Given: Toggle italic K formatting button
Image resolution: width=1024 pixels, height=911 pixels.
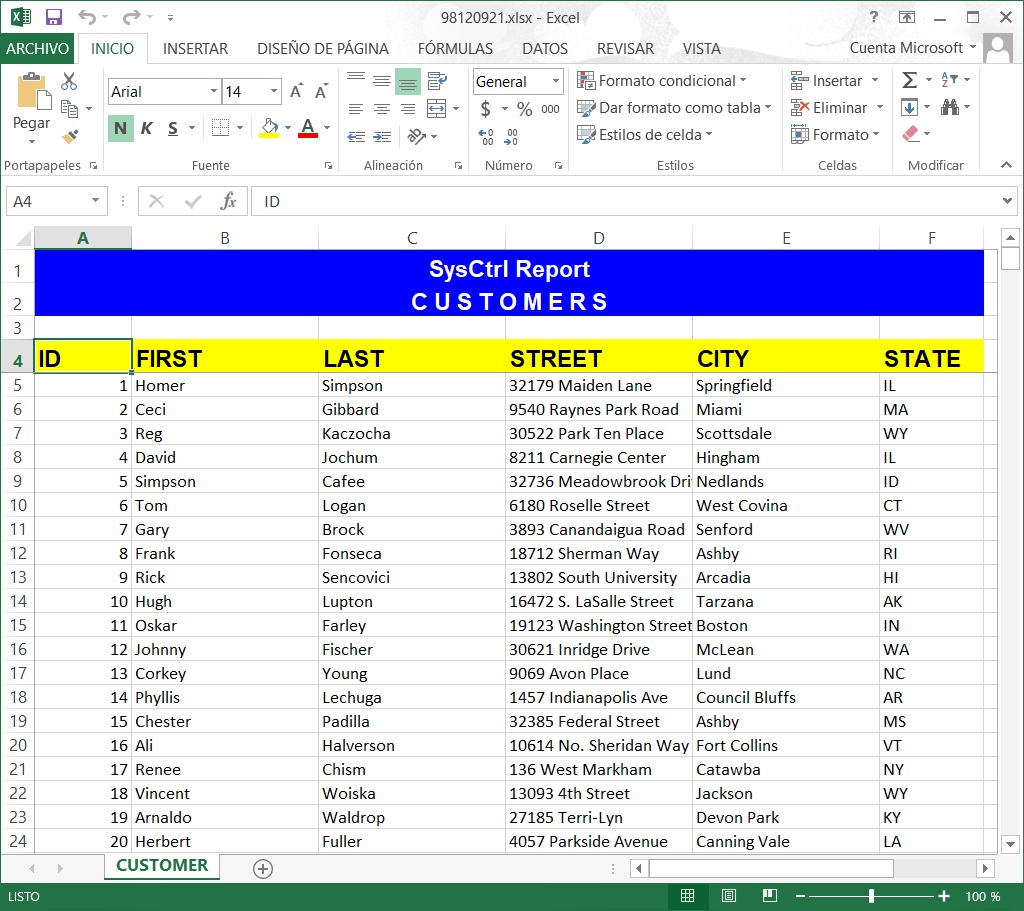Looking at the screenshot, I should pyautogui.click(x=147, y=128).
